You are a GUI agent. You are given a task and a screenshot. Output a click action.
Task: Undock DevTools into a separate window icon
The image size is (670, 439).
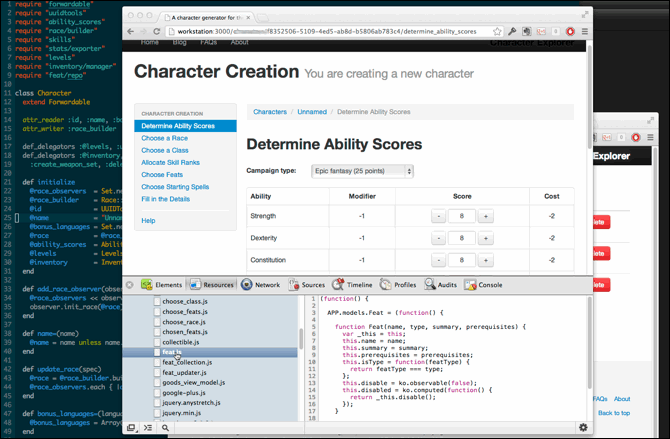132,427
